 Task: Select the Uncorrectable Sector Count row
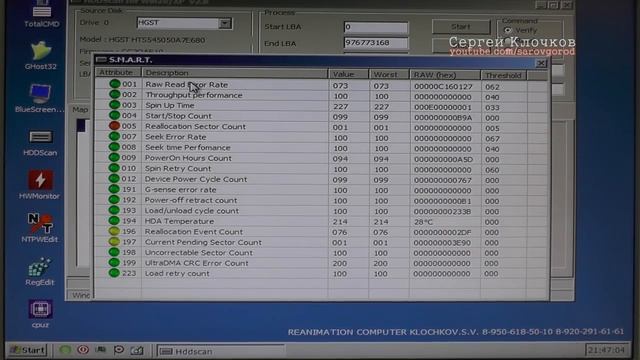pos(321,253)
